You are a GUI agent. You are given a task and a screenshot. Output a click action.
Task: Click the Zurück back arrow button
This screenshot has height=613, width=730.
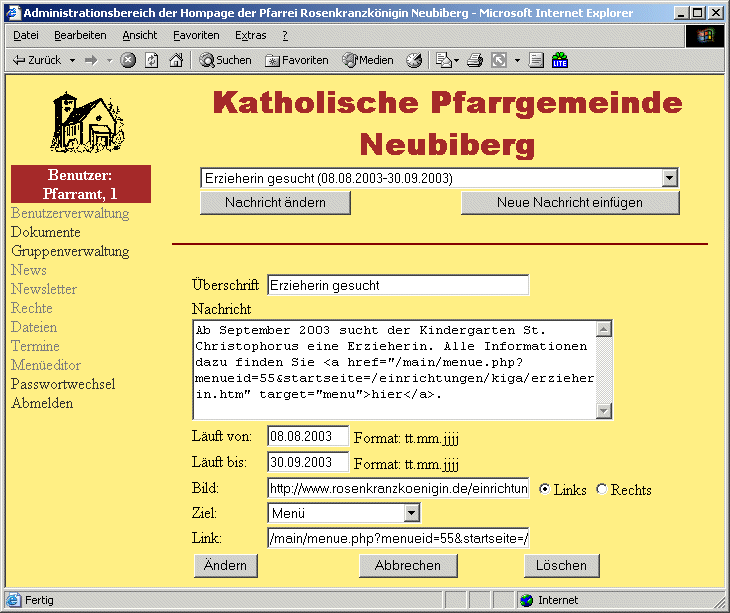pos(37,61)
